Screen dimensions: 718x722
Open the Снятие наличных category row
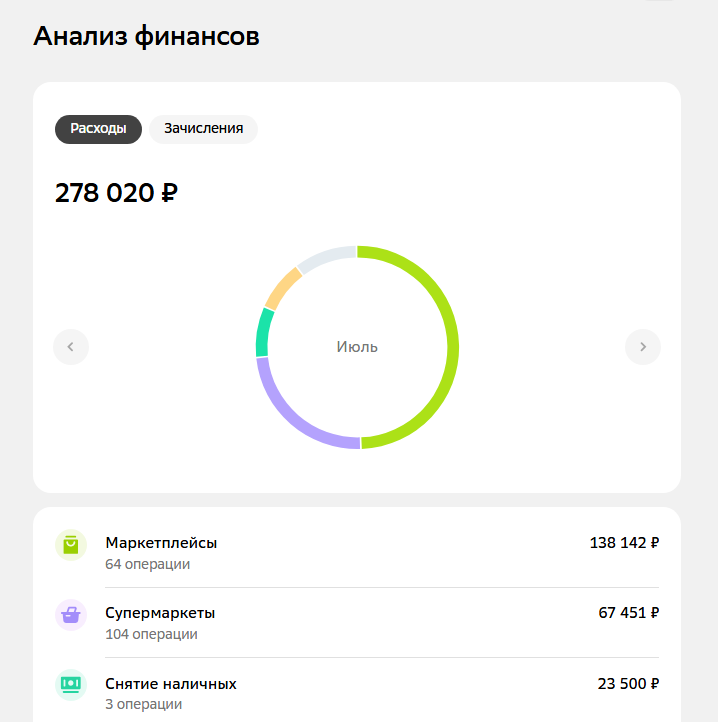[x=357, y=693]
